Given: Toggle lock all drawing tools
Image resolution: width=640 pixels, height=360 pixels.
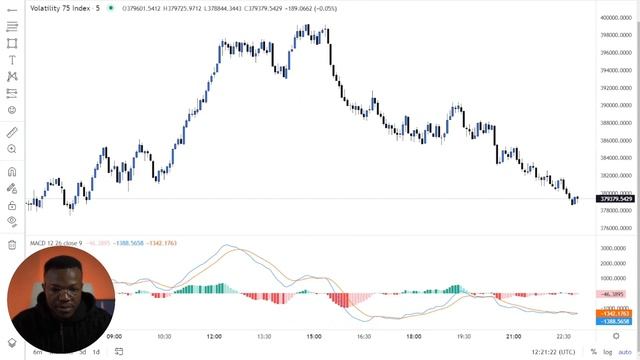Looking at the screenshot, I should [x=12, y=205].
